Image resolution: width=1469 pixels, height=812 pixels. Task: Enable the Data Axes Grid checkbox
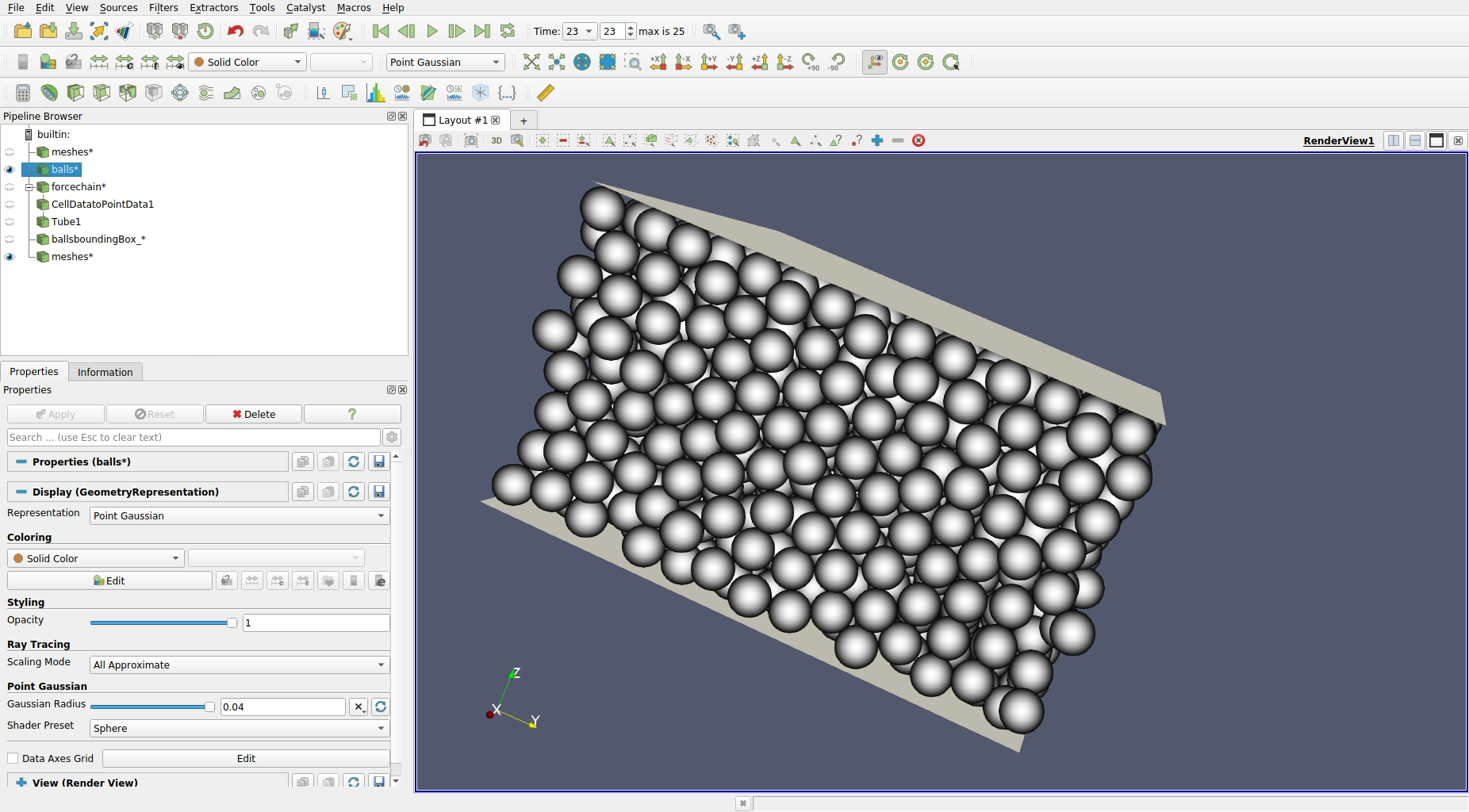tap(13, 758)
